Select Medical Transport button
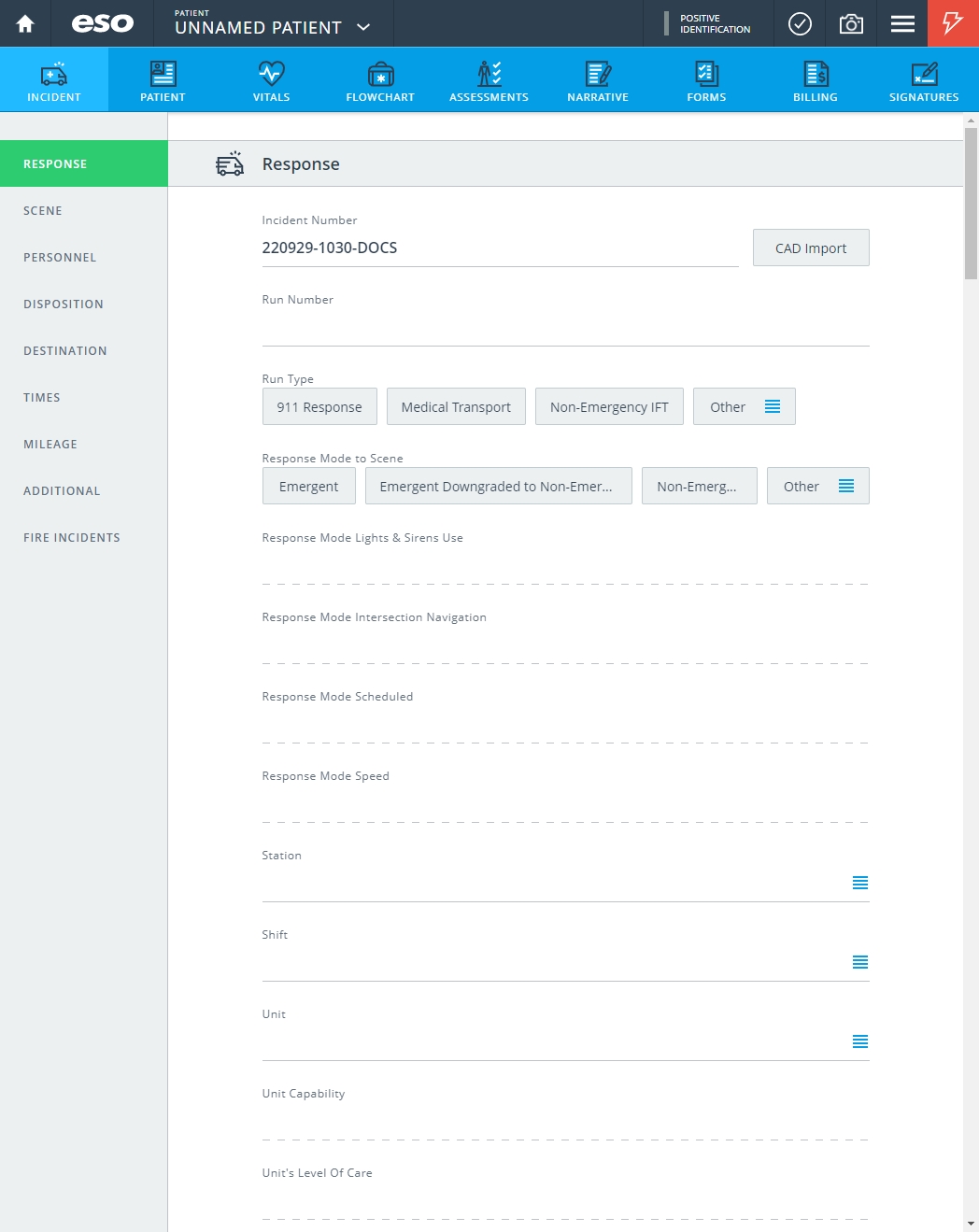 click(456, 406)
